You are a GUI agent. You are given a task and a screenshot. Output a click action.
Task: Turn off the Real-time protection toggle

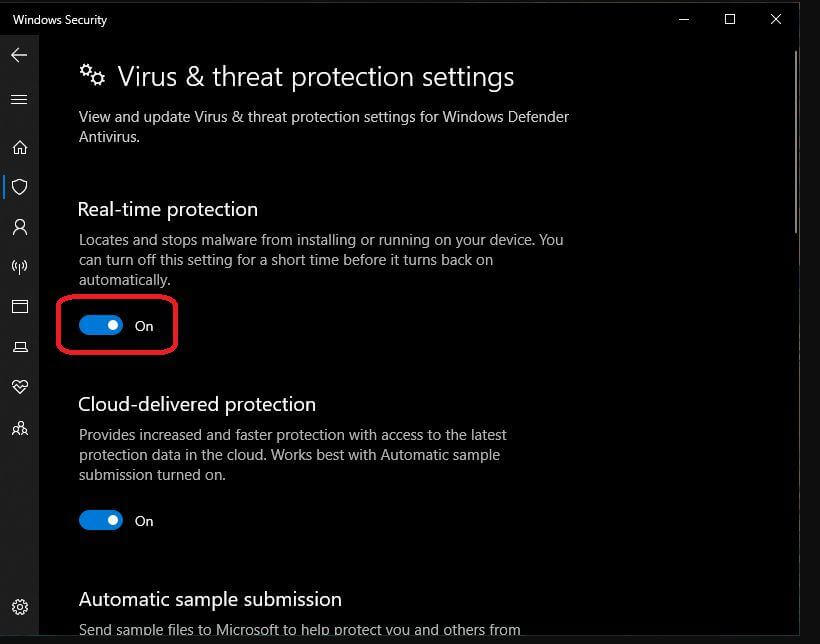point(100,325)
